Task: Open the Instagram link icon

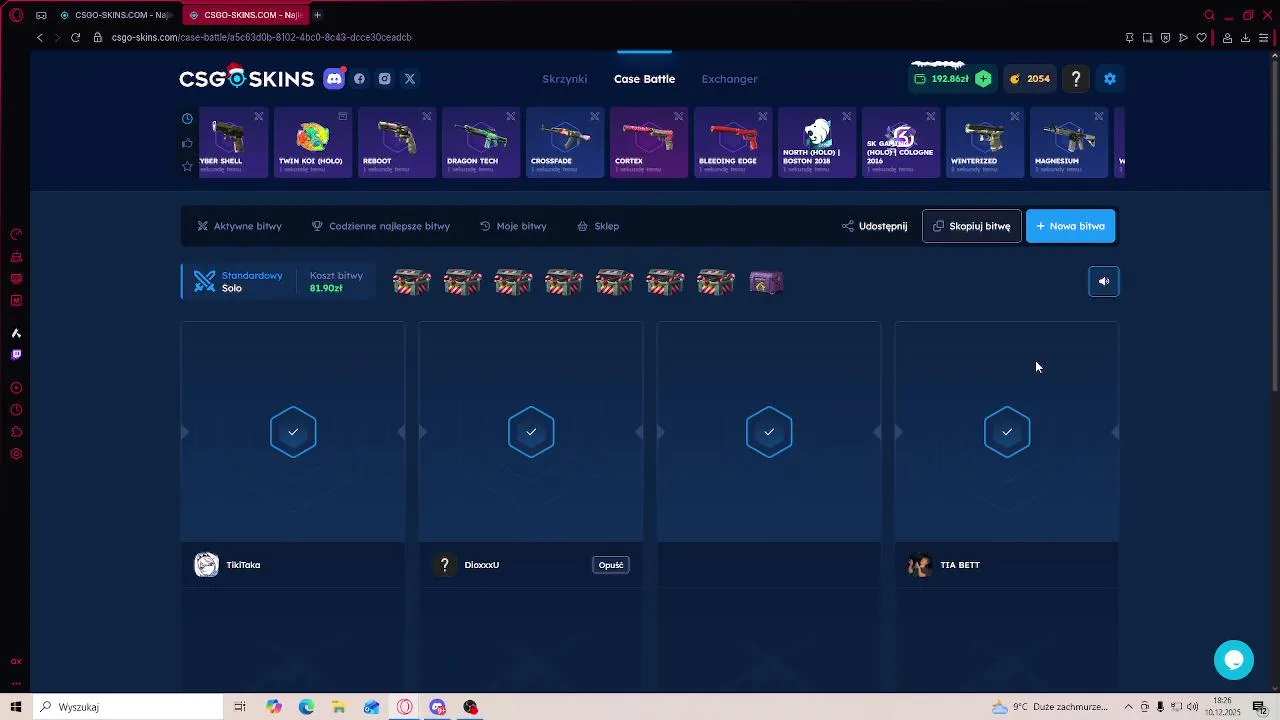Action: click(384, 79)
